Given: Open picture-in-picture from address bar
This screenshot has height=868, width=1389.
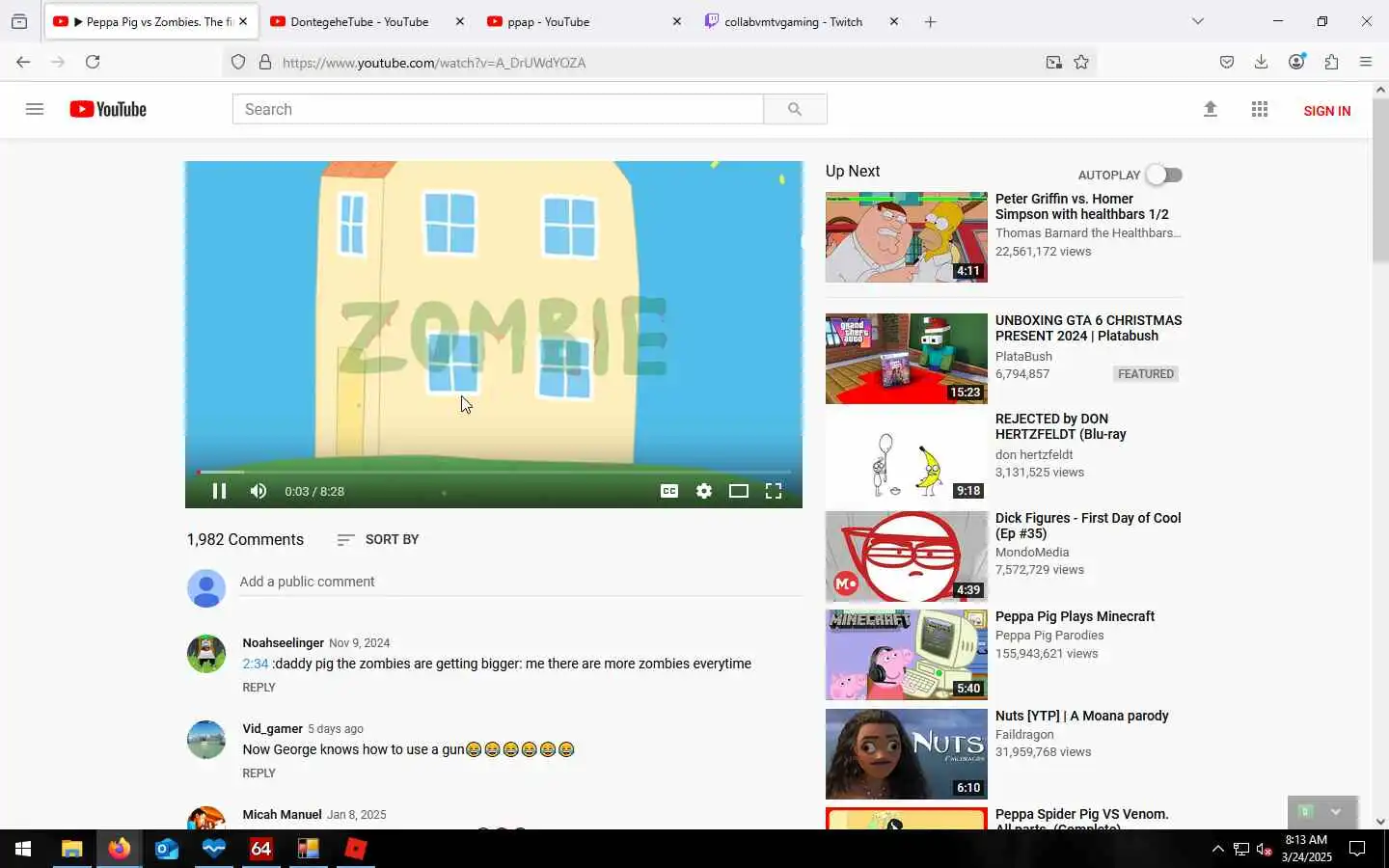Looking at the screenshot, I should point(1054,63).
